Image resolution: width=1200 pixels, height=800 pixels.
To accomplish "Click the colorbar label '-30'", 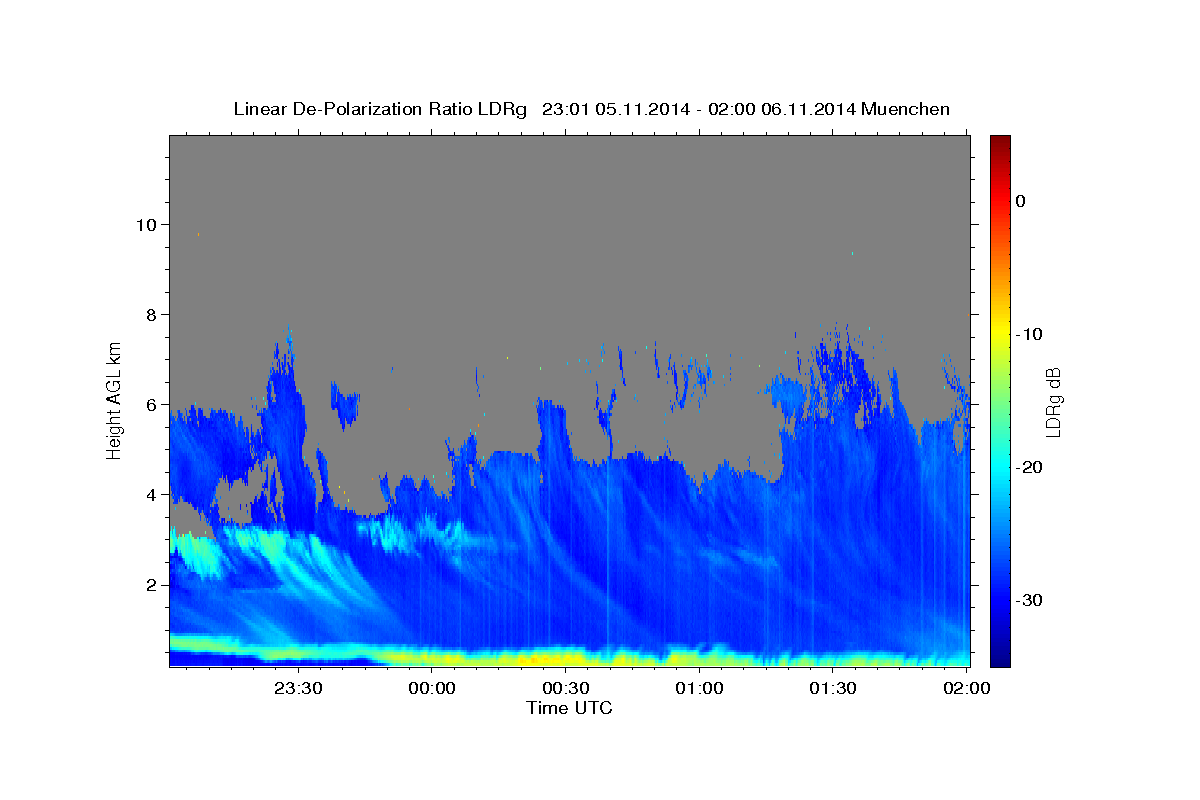I will click(1029, 600).
